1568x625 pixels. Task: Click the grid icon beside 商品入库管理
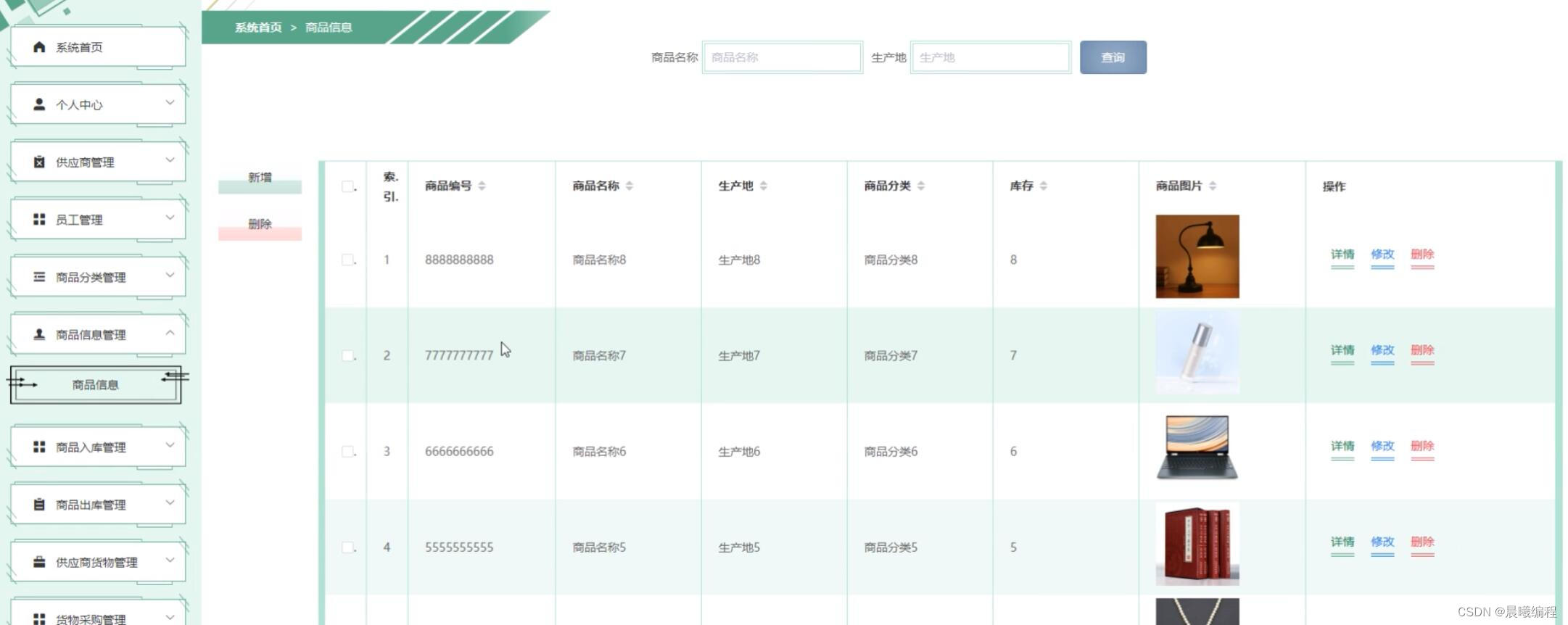tap(39, 447)
